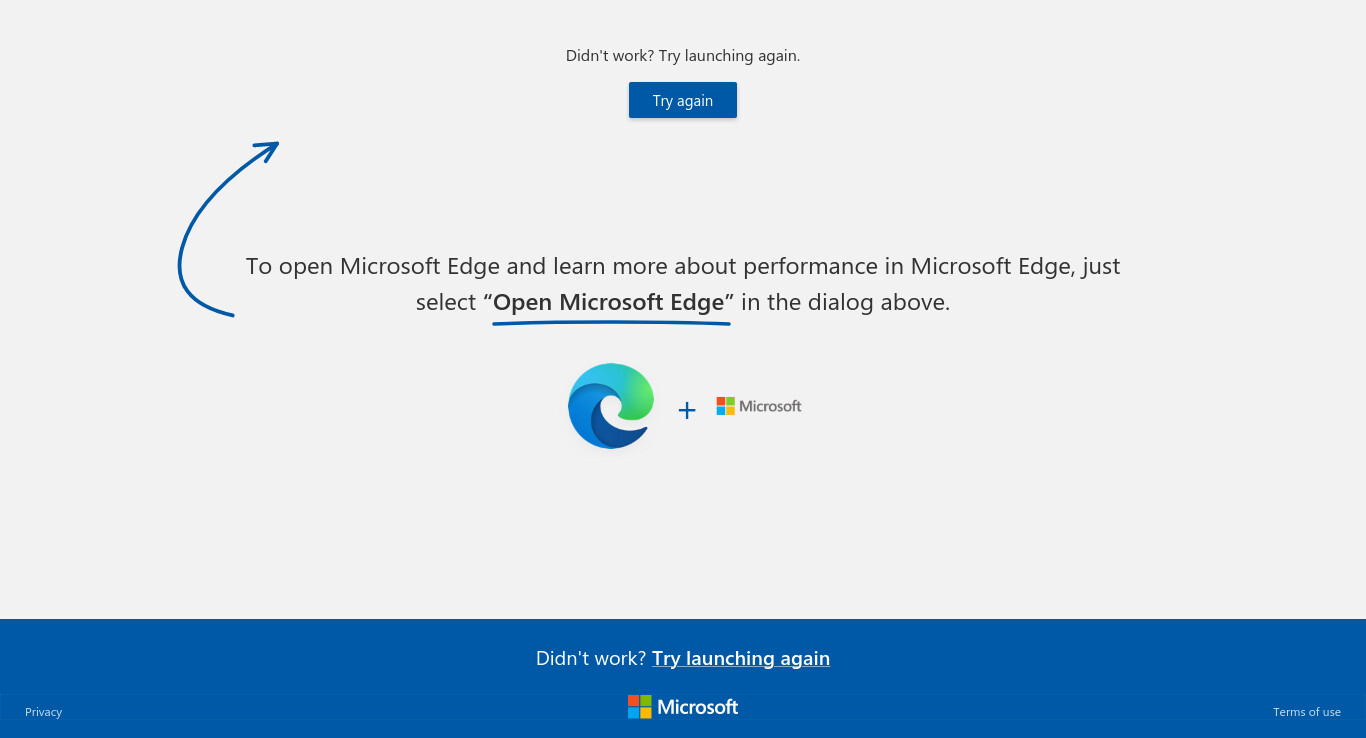Click the gray Microsoft wordmark next to Edge
The height and width of the screenshot is (738, 1366).
[x=770, y=406]
